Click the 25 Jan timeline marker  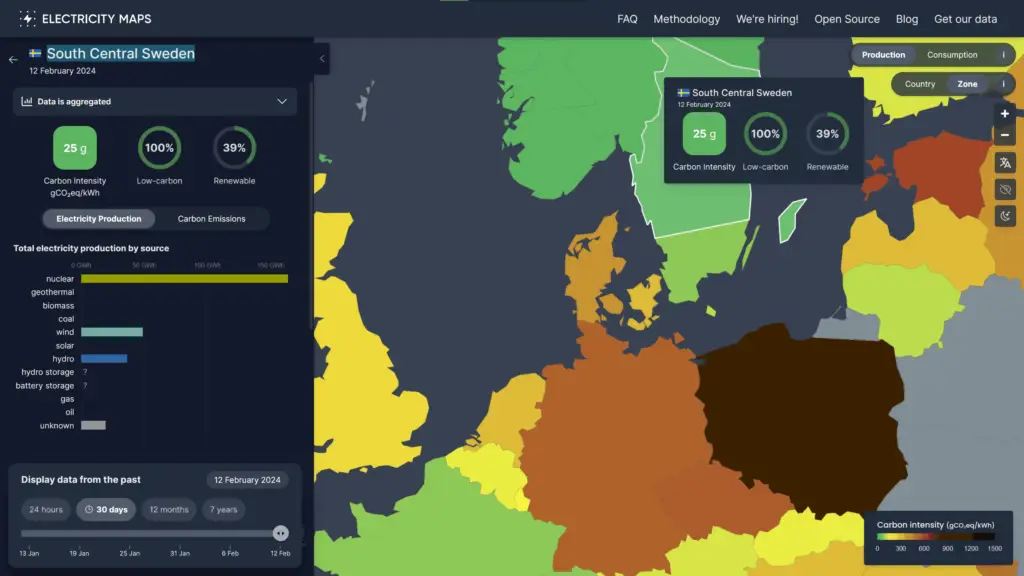[129, 553]
